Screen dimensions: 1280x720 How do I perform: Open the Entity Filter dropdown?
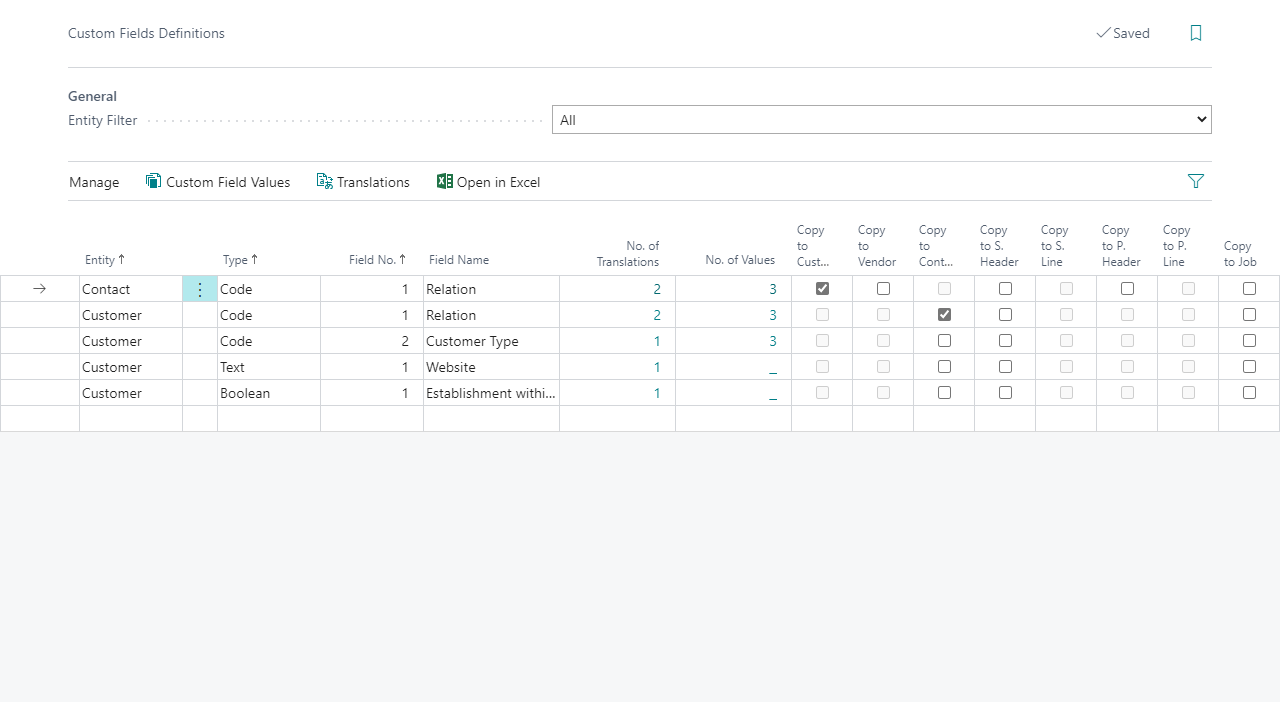point(881,120)
